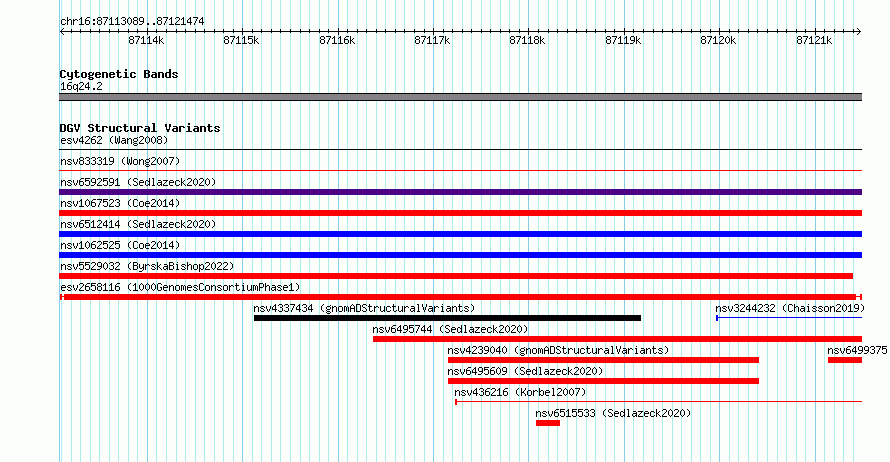Click the red nsv5529032 variant bar
This screenshot has width=890, height=462.
coord(456,276)
